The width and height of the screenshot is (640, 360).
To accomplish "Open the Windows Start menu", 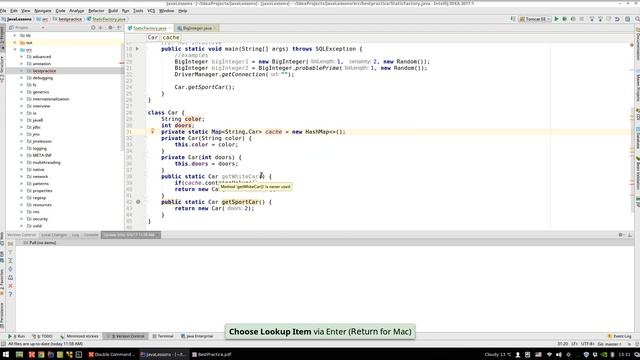I will pyautogui.click(x=6, y=354).
